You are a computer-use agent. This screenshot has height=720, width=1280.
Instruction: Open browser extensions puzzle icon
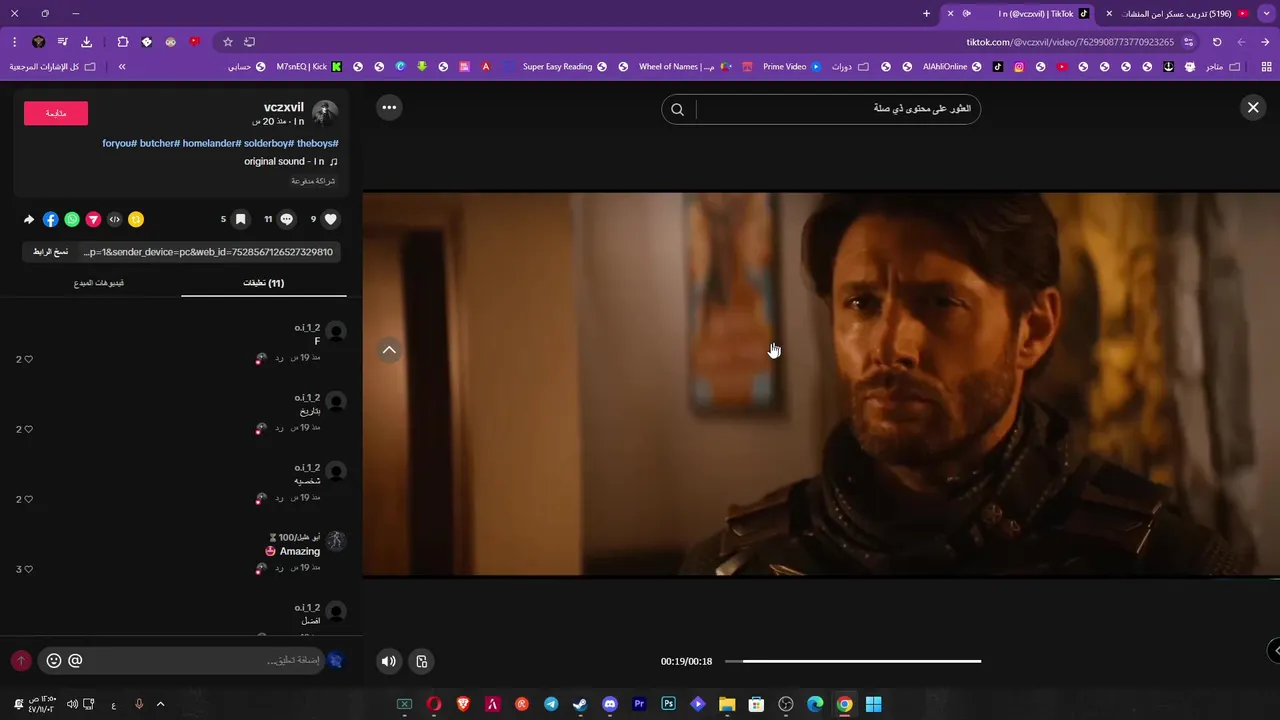click(123, 42)
